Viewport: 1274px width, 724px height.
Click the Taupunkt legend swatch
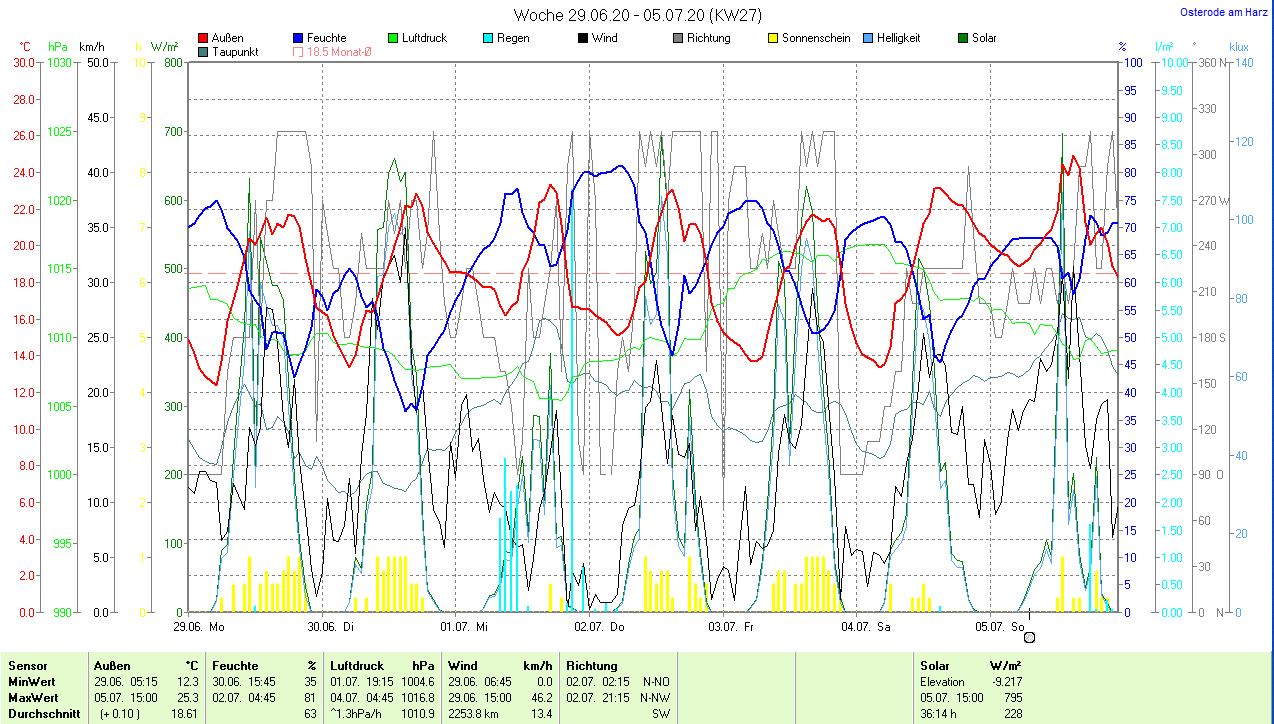[204, 52]
